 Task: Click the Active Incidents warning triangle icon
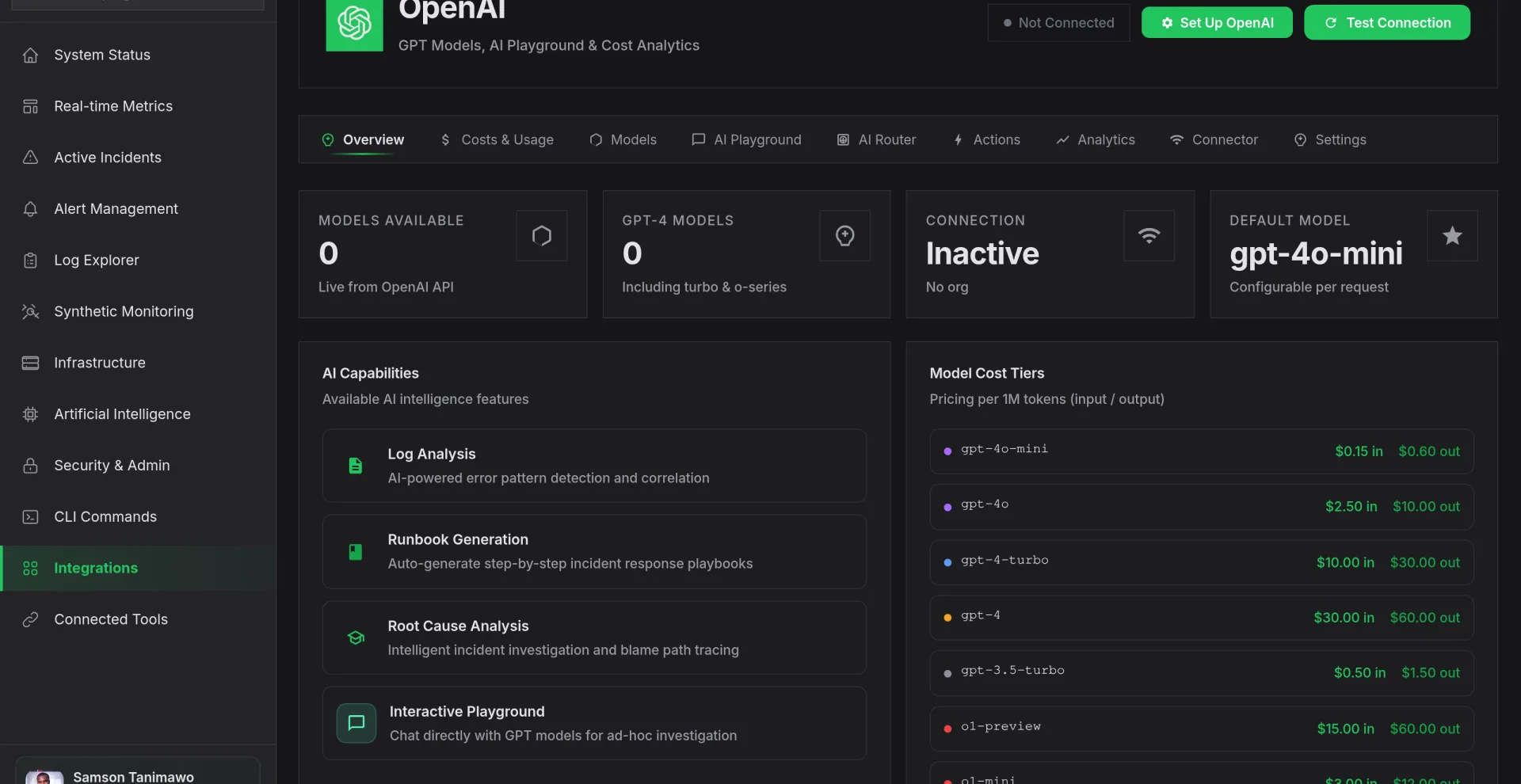click(30, 158)
